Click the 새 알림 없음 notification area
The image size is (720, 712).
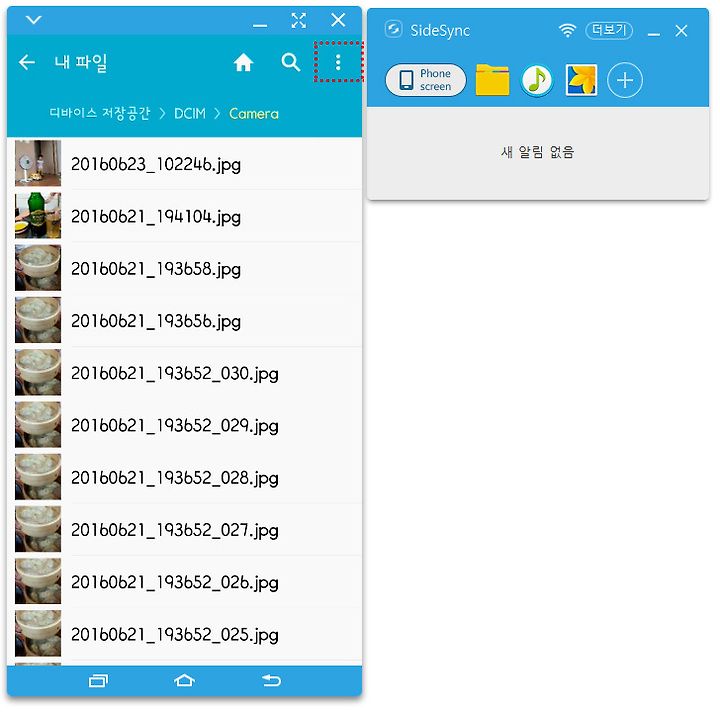point(538,151)
